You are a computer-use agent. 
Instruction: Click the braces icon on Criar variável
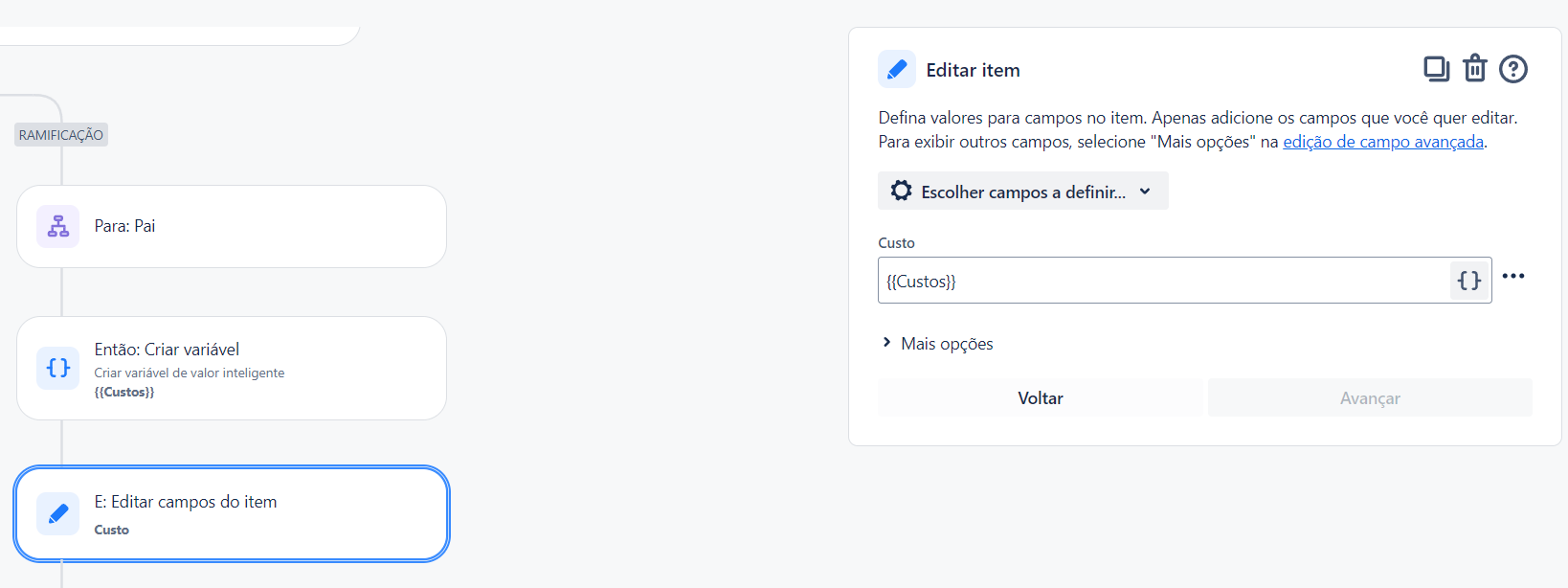[58, 368]
